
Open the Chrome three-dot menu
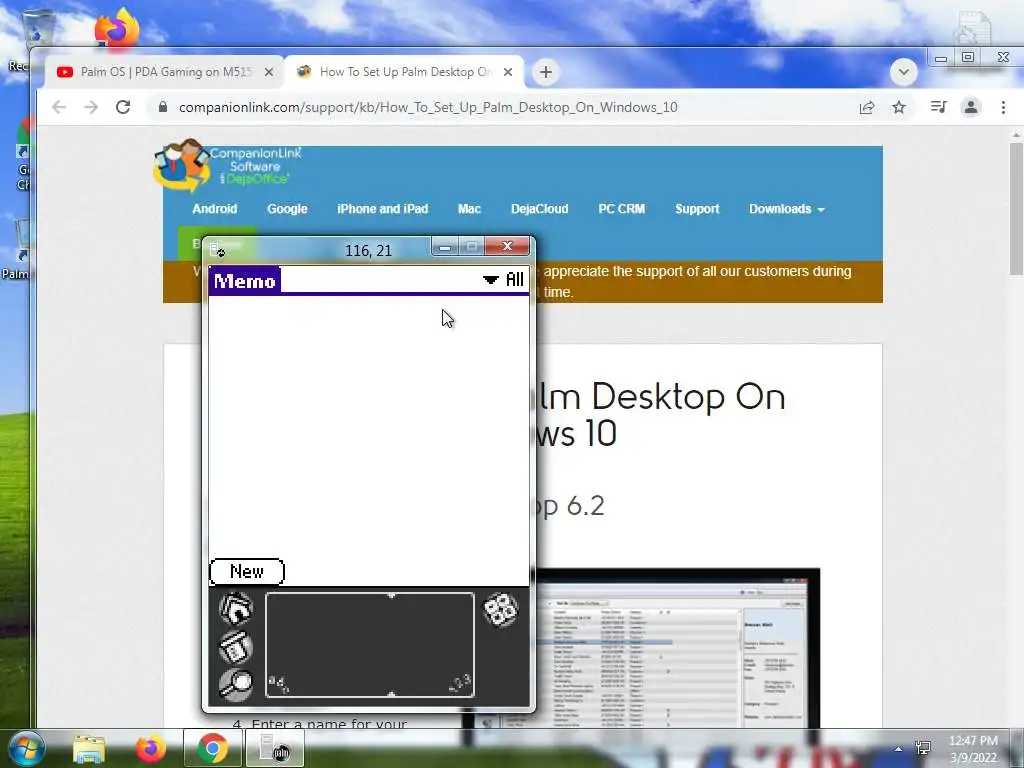[x=1003, y=107]
